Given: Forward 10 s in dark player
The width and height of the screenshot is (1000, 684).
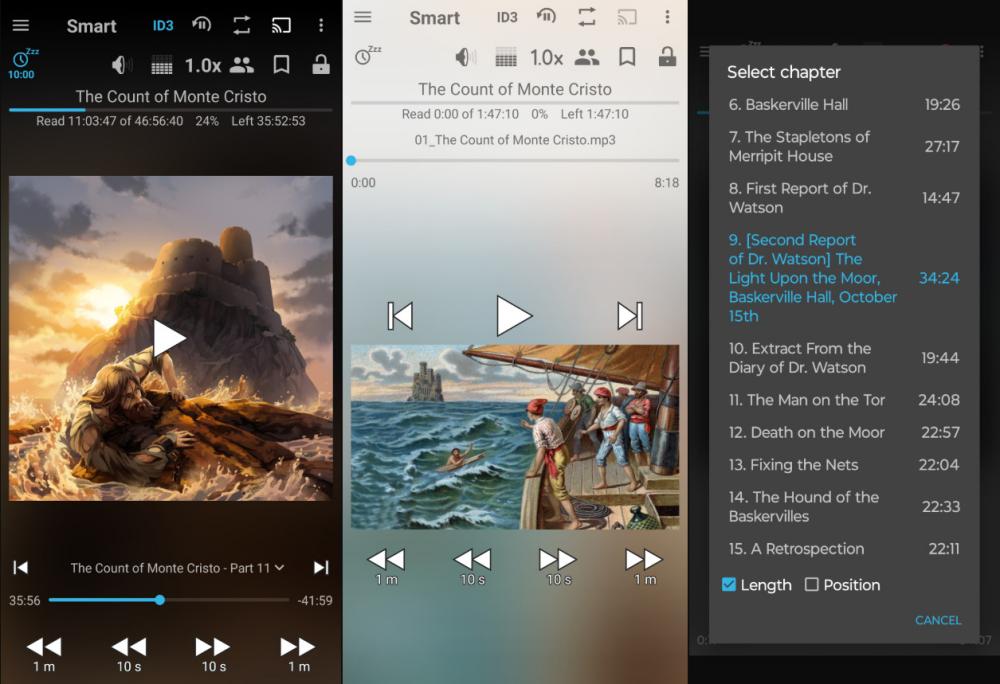Looking at the screenshot, I should pyautogui.click(x=214, y=655).
